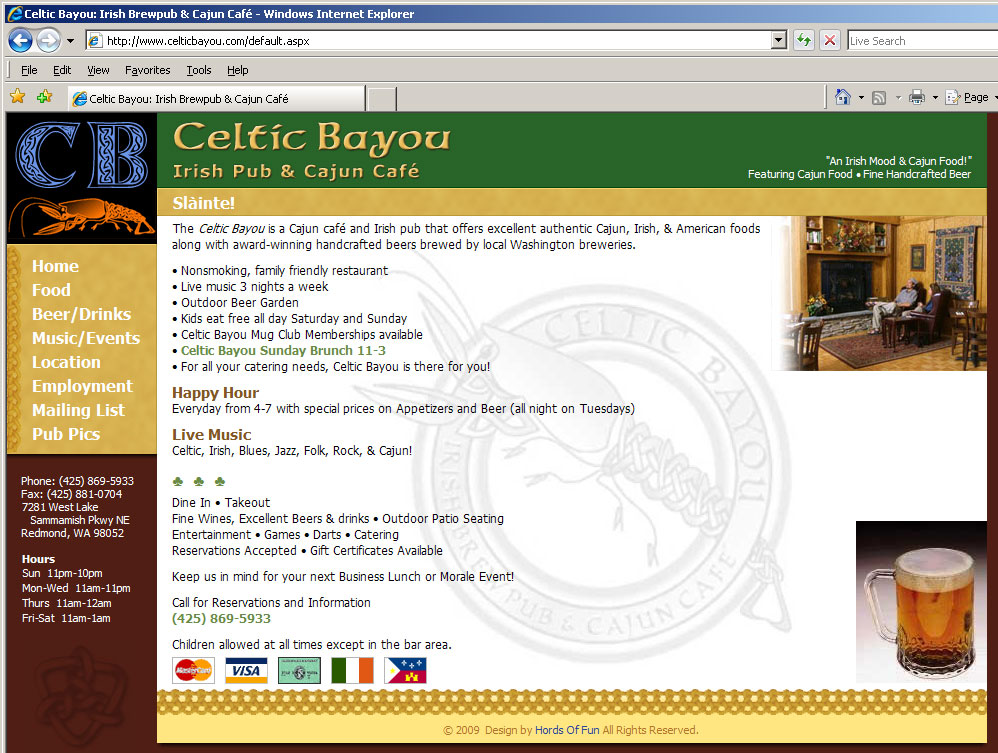This screenshot has width=998, height=753.
Task: Open the Pub Pics link
Action: [66, 434]
